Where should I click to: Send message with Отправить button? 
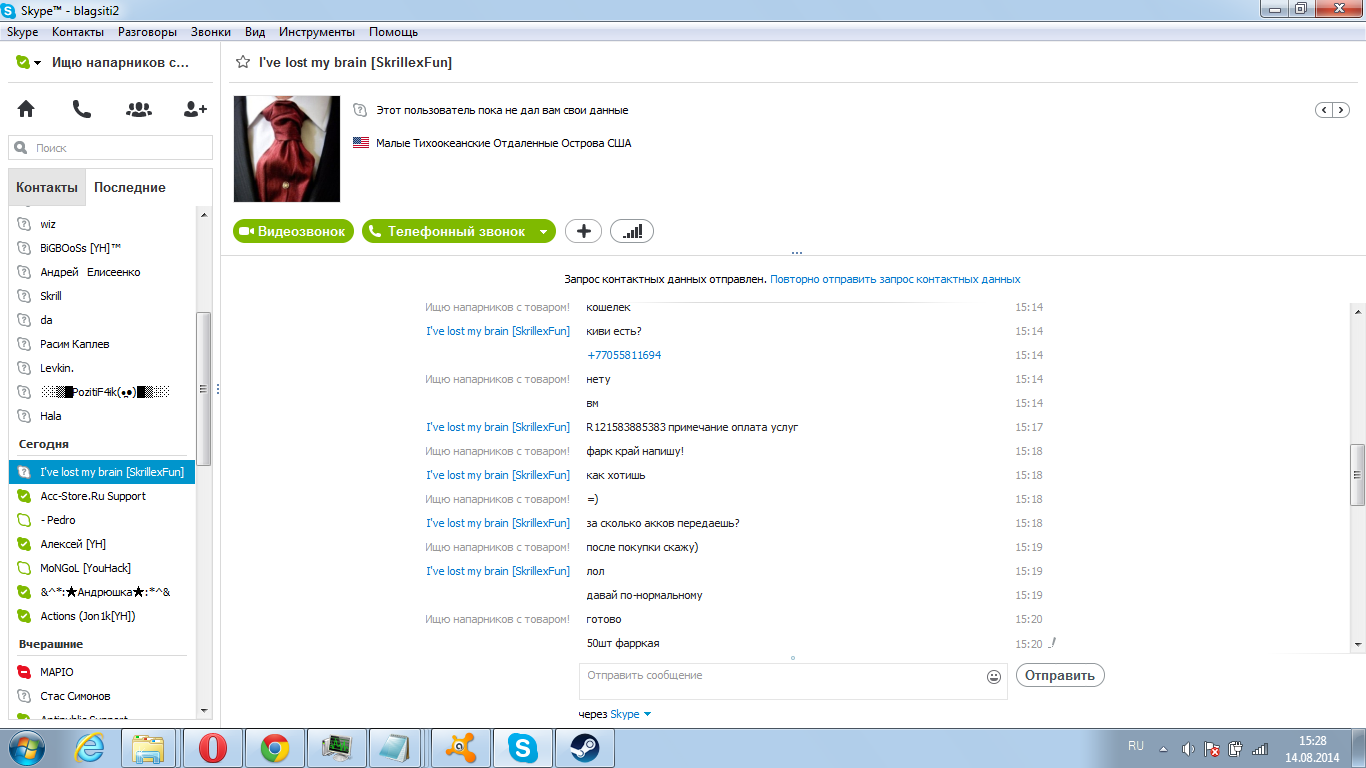tap(1060, 675)
